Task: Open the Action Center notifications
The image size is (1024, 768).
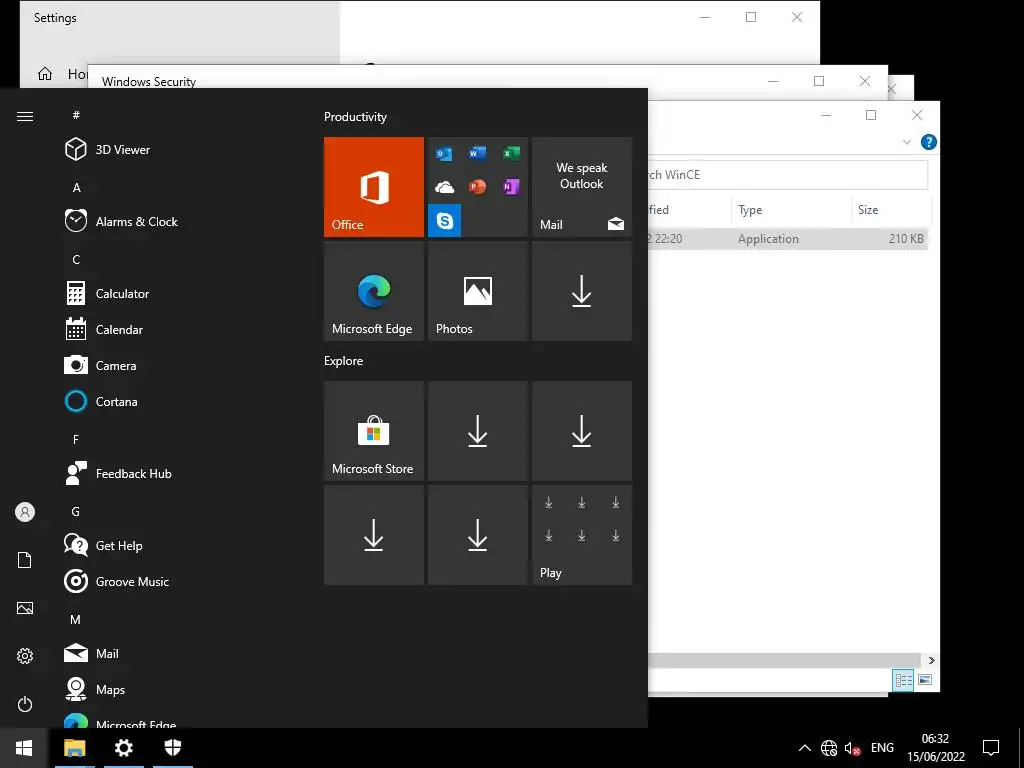Action: (x=991, y=748)
